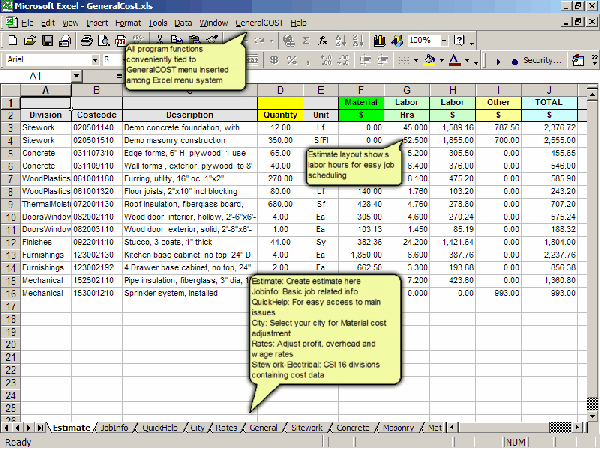Screen dimensions: 600x449
Task: Click the Save icon in toolbar
Action: 48,40
